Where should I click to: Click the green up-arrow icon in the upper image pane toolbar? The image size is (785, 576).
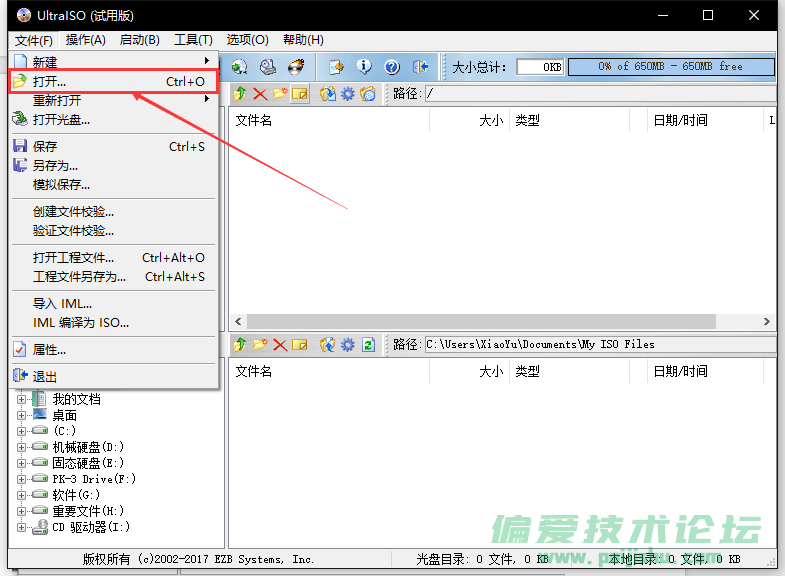(x=240, y=94)
